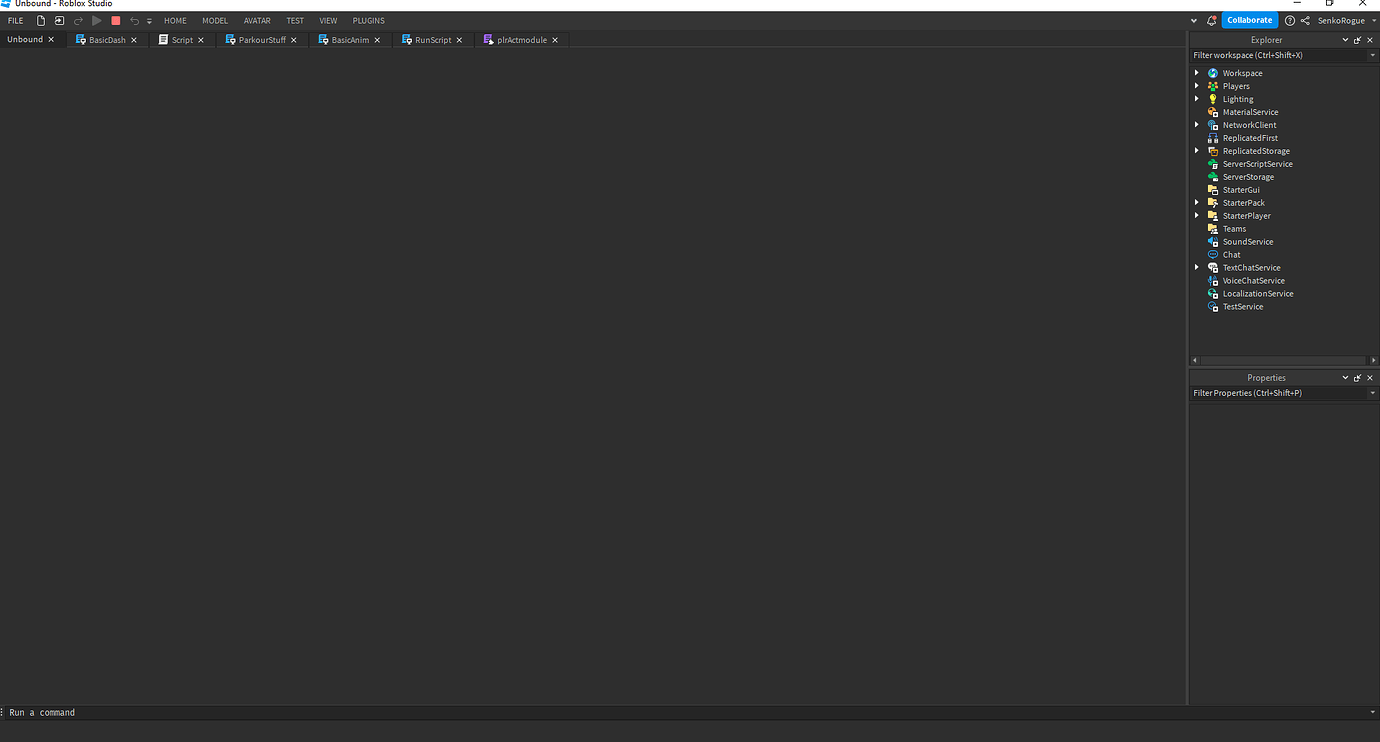Select ServerStorage in the Explorer tree

point(1248,177)
